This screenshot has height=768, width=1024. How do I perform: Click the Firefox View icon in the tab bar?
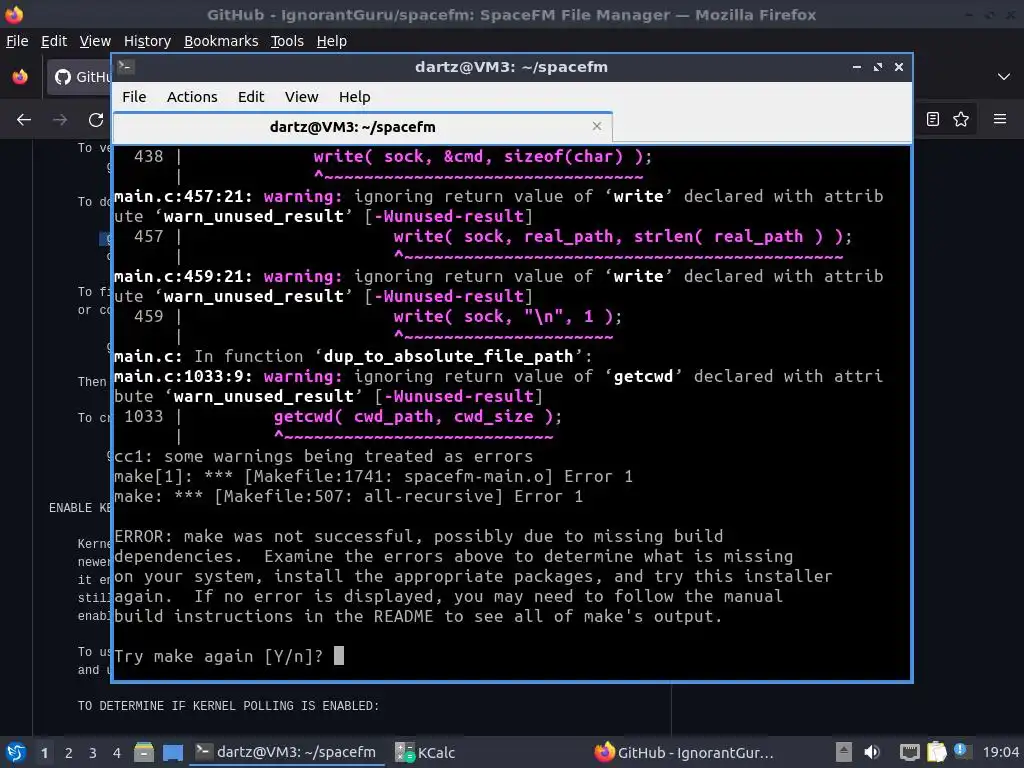tap(20, 77)
